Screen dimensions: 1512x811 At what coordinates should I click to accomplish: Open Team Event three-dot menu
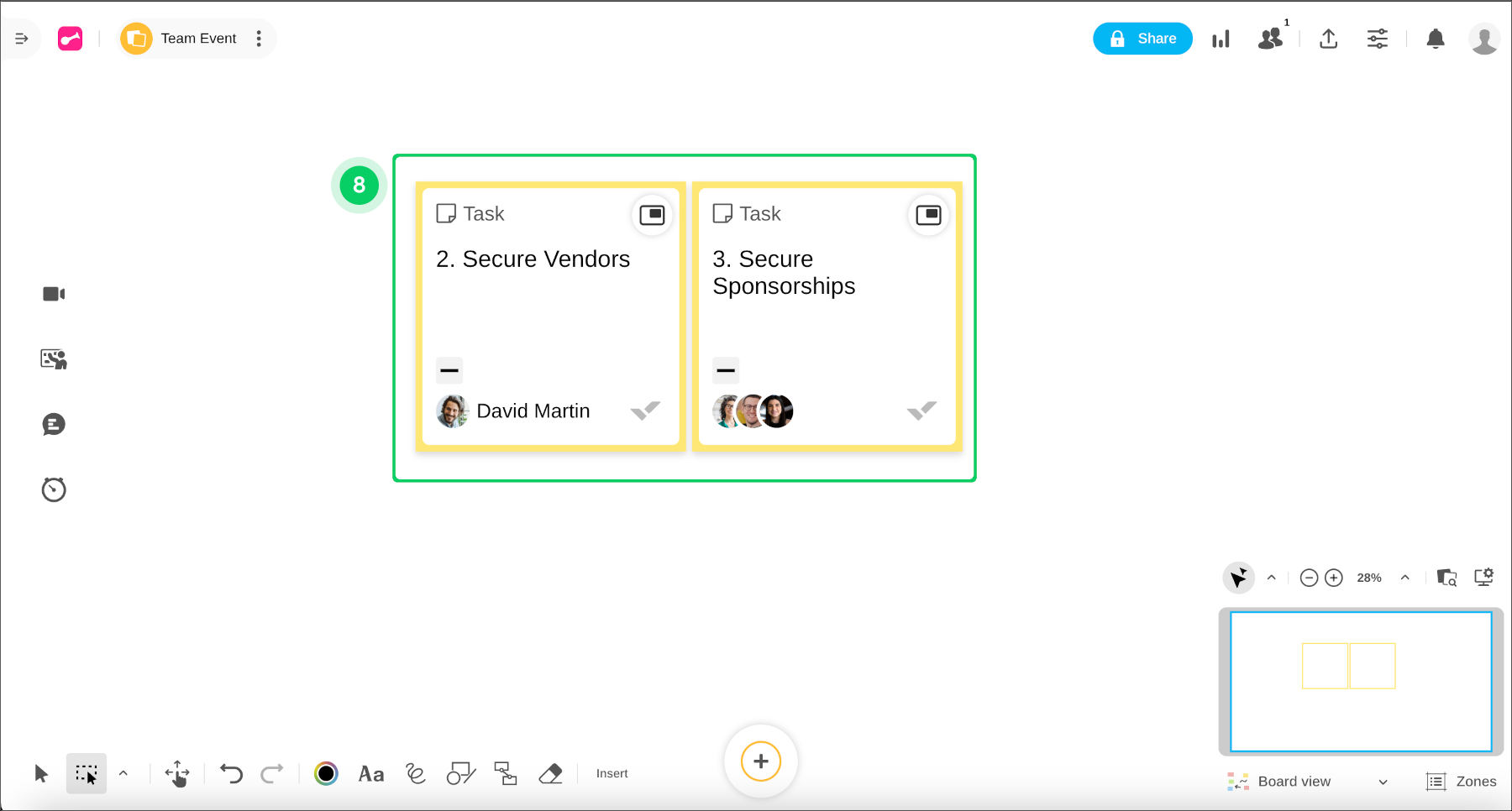point(259,39)
